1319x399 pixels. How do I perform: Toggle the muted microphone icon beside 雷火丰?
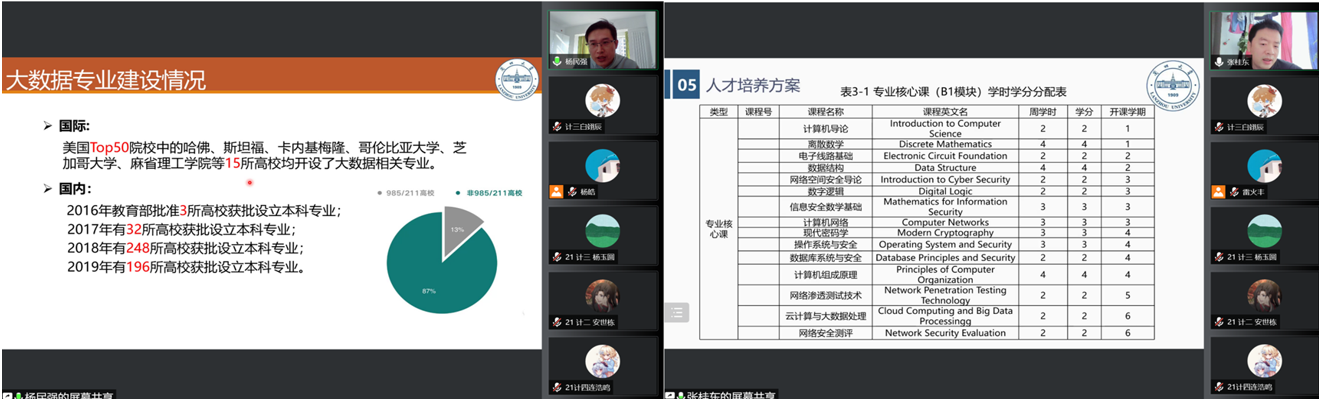(x=1235, y=191)
